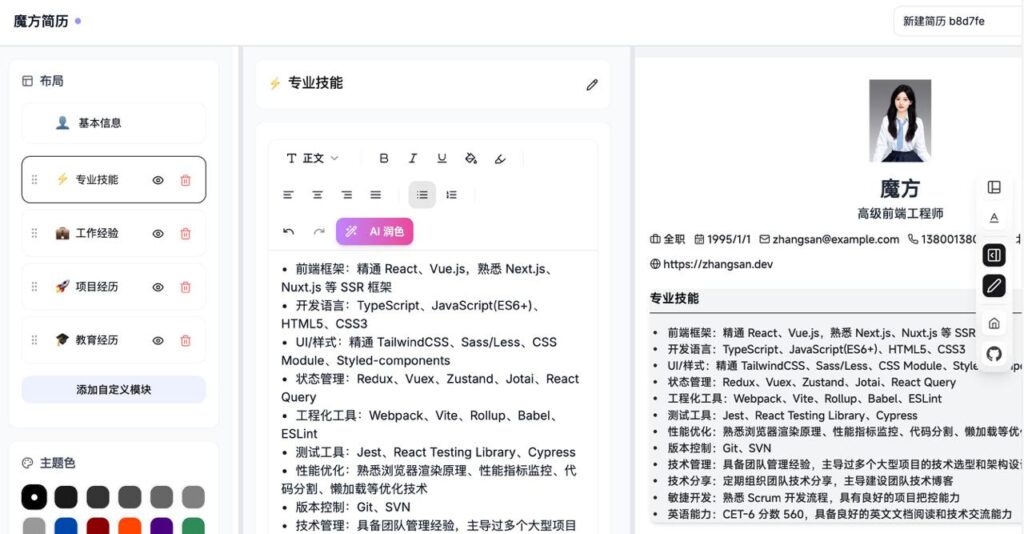Click 添加自定义模块 button
This screenshot has height=534, width=1024.
click(x=114, y=389)
